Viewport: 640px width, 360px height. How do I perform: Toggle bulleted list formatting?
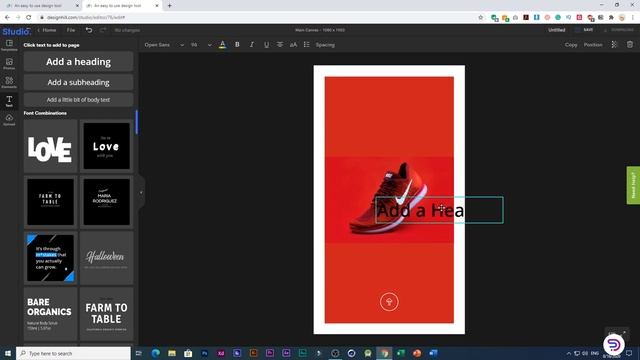307,44
